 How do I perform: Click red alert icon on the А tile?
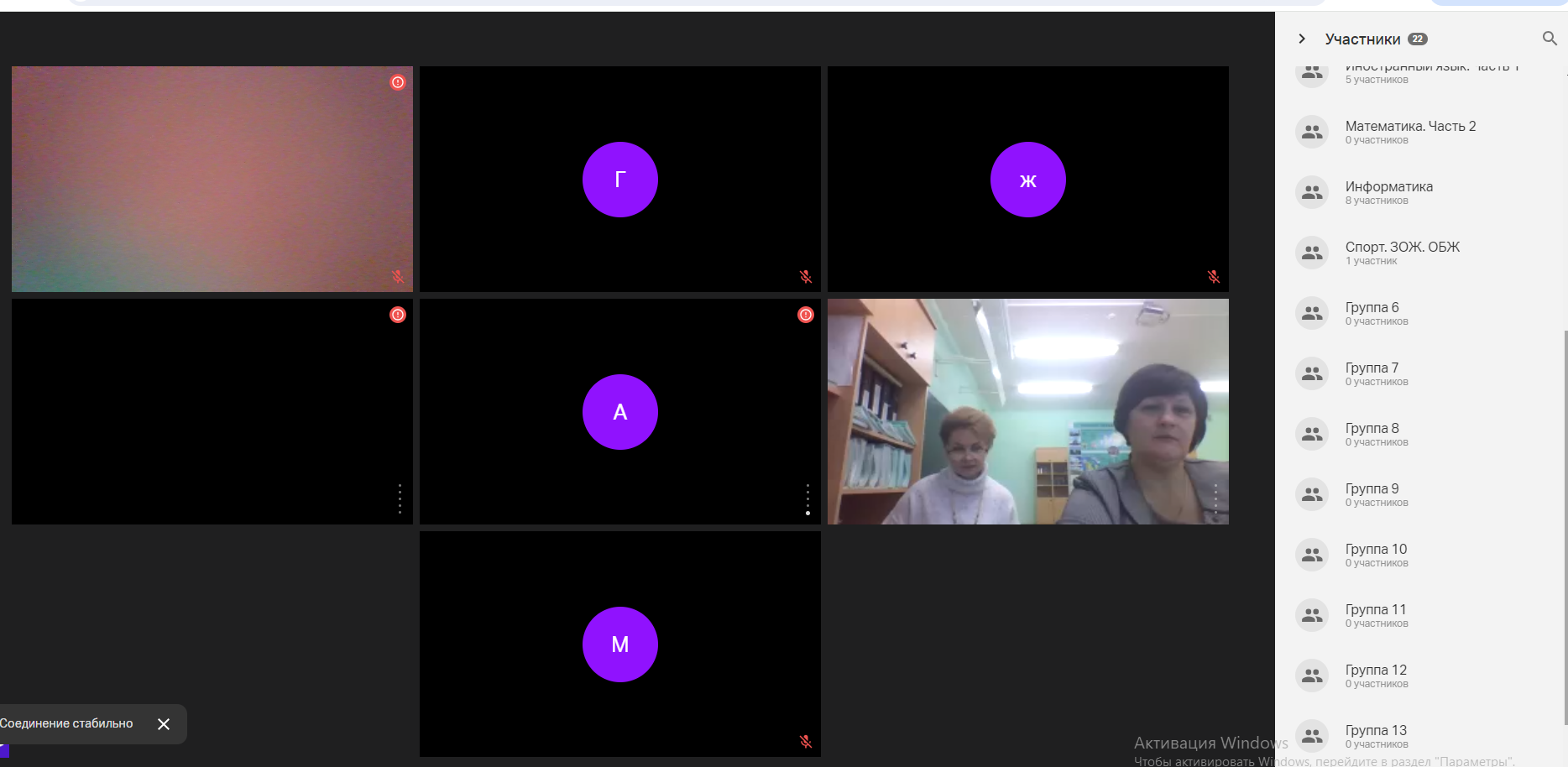point(806,315)
